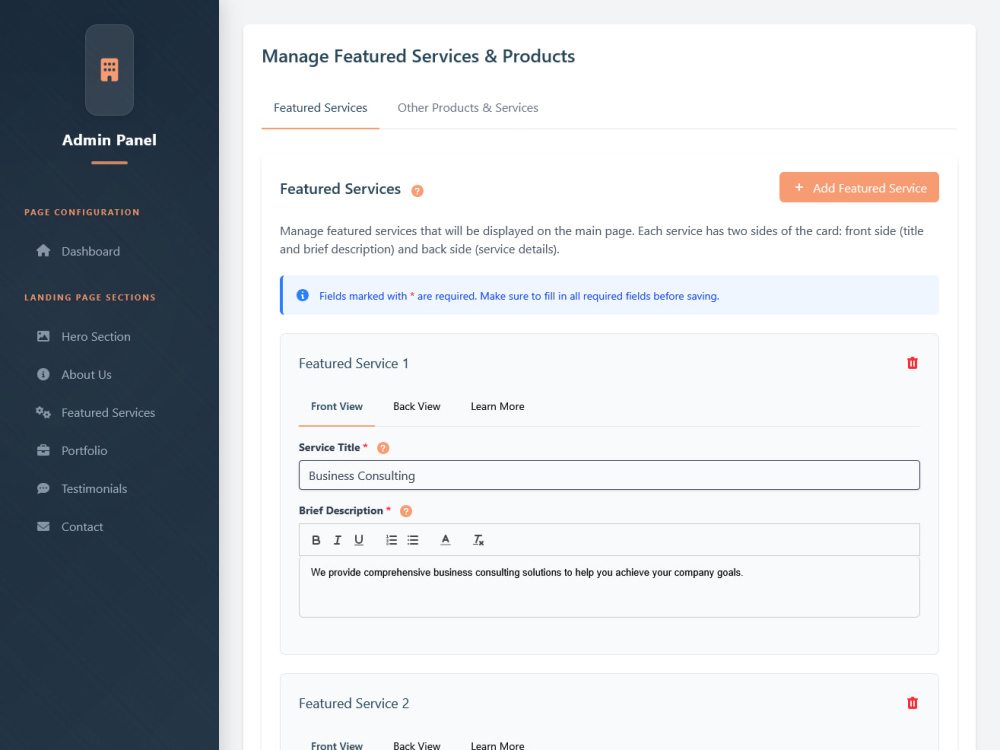This screenshot has height=750, width=1000.
Task: Go to About Us section
Action: tap(86, 375)
